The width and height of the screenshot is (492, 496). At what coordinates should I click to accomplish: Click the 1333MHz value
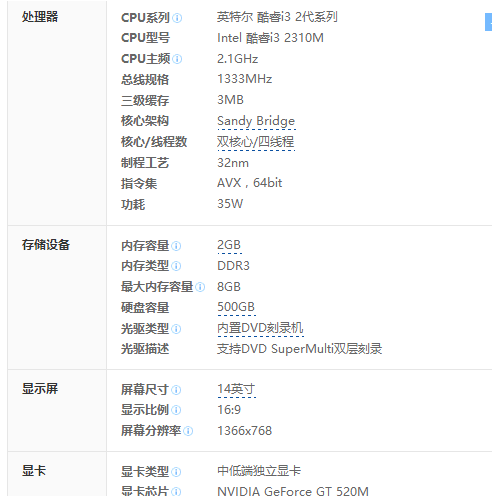coord(245,79)
